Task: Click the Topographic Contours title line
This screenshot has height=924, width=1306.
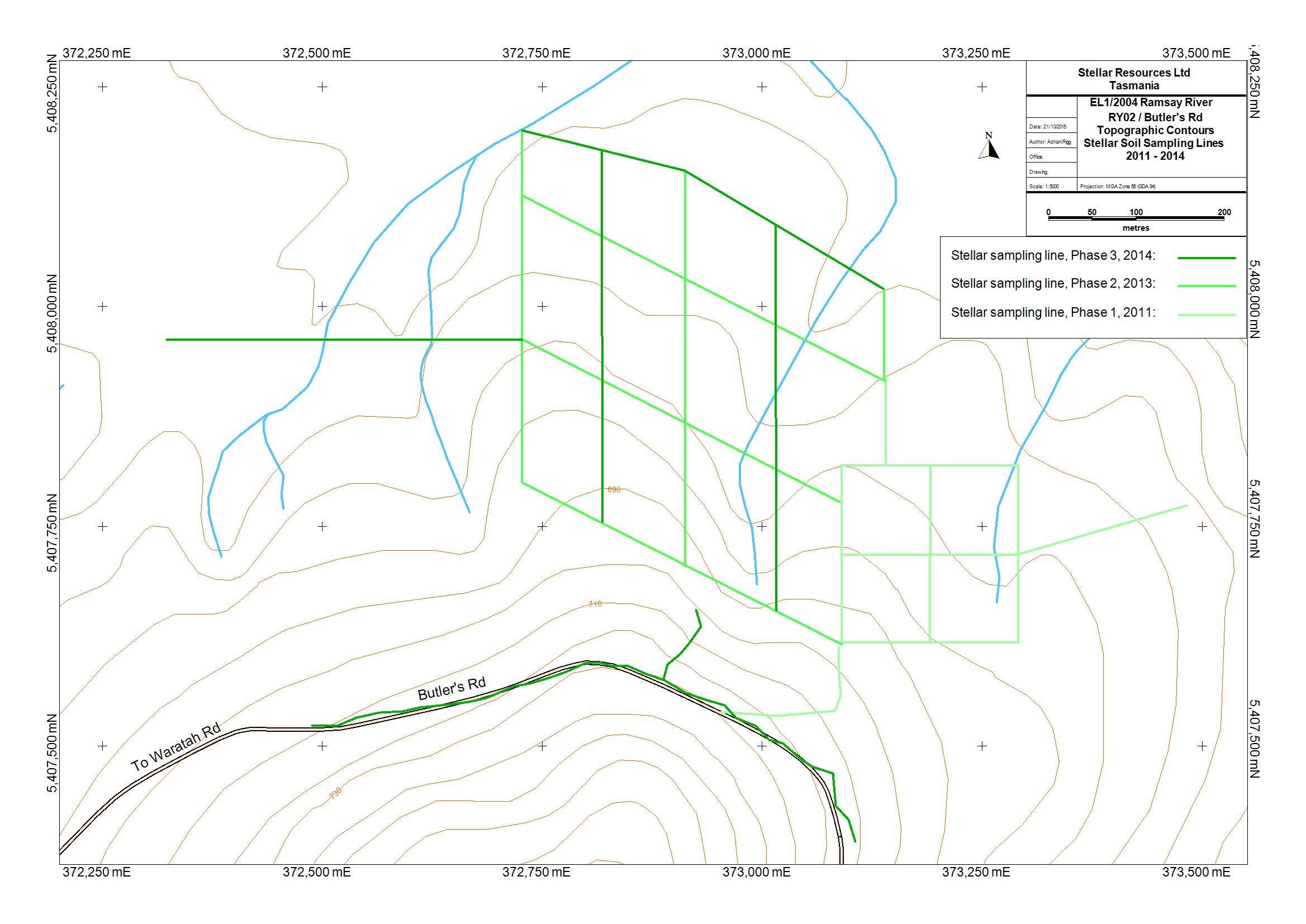Action: coord(1155,130)
